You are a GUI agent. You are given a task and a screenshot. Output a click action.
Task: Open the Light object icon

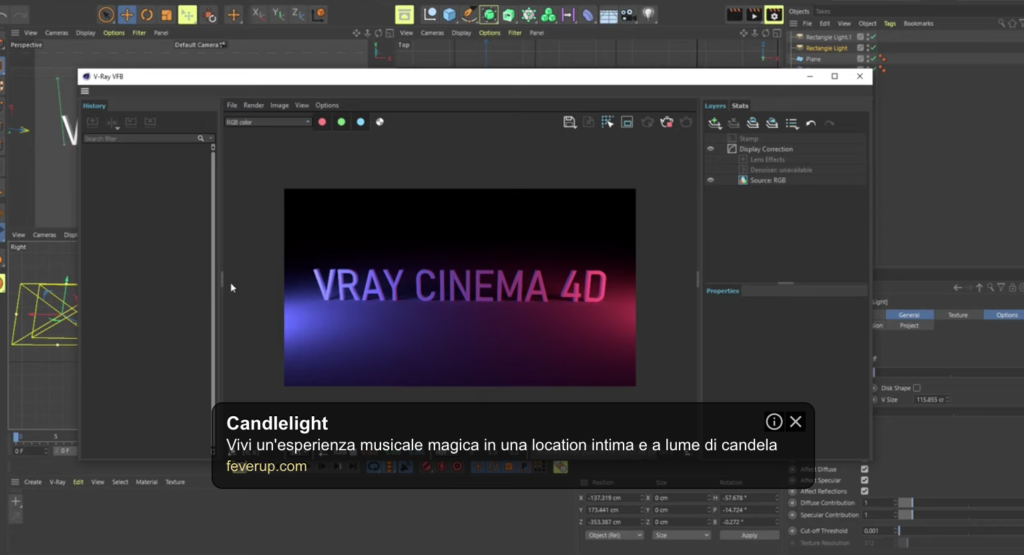click(x=648, y=14)
